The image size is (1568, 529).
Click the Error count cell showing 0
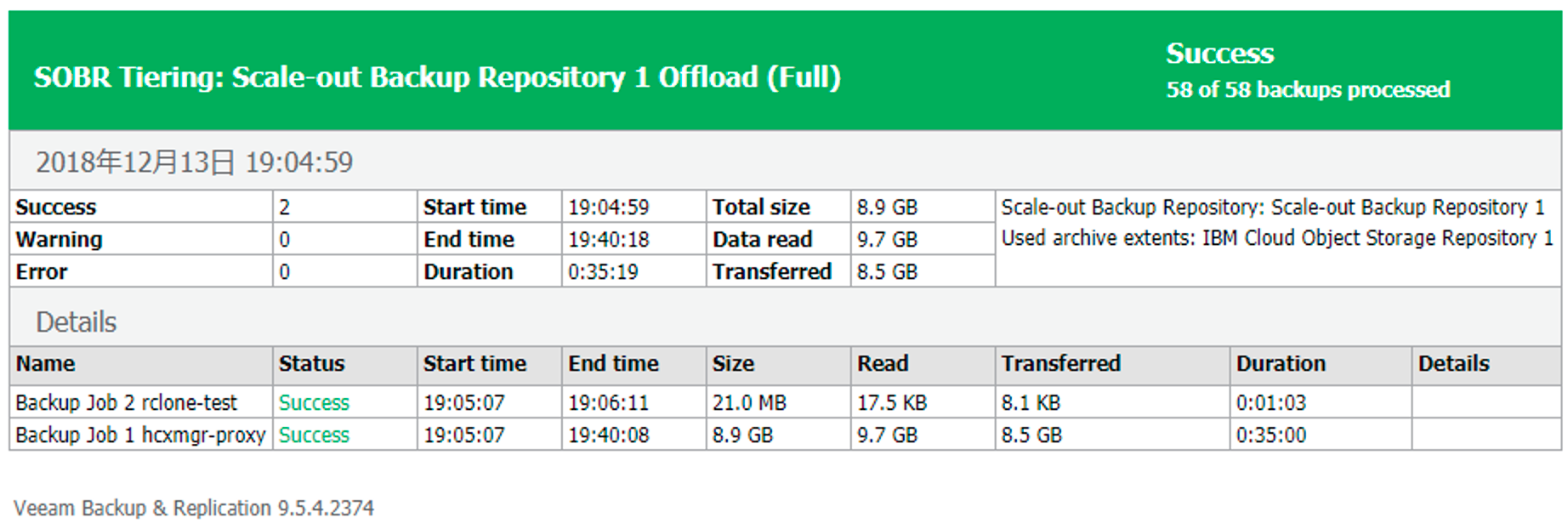(285, 272)
